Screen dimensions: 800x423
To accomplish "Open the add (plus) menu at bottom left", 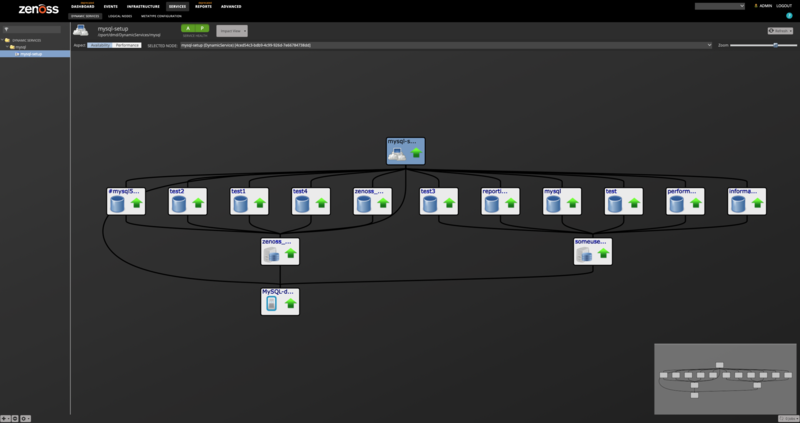I will point(6,418).
